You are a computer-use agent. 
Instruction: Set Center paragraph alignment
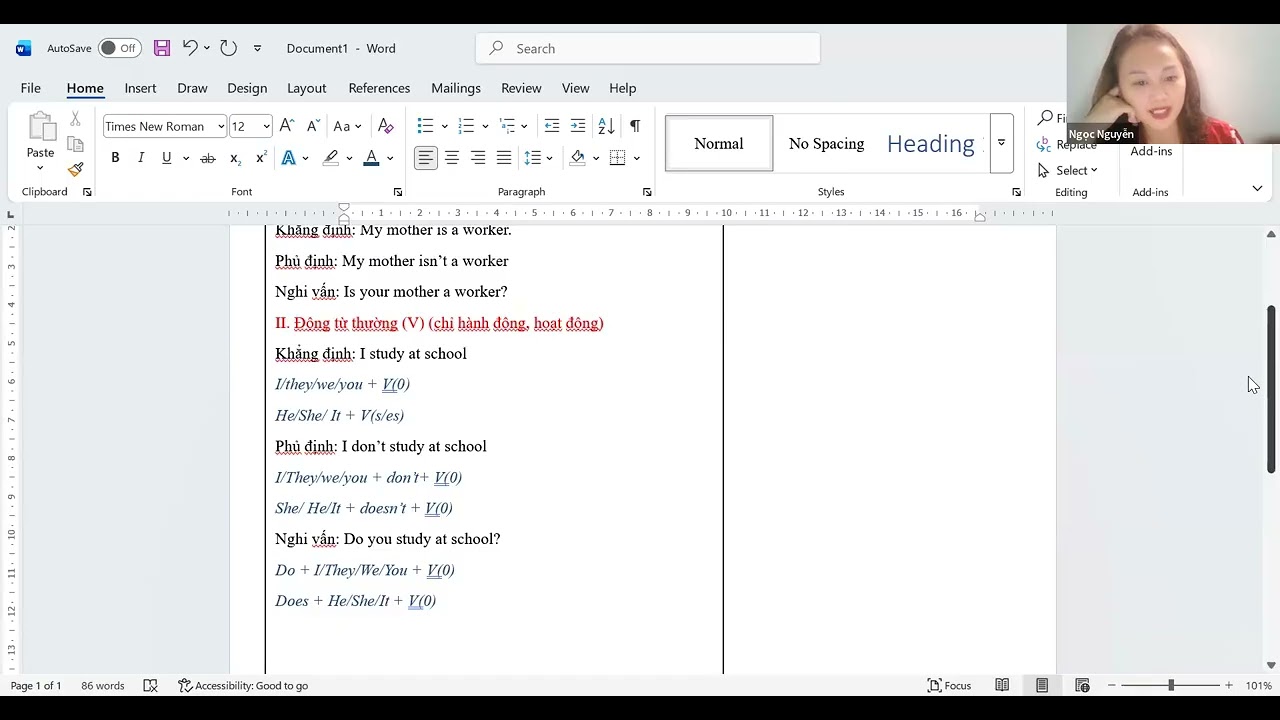tap(452, 158)
